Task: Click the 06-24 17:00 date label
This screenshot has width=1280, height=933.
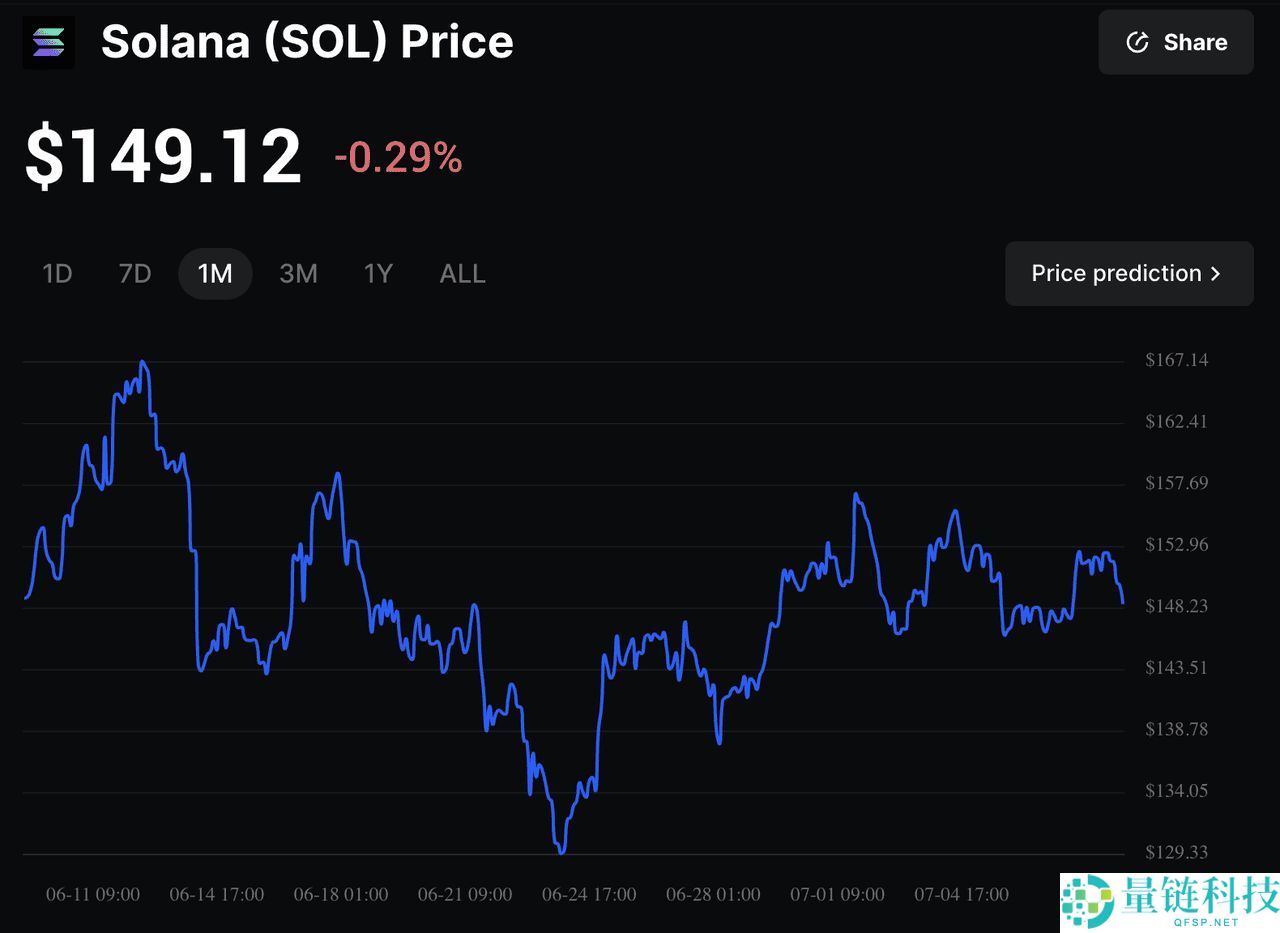Action: point(589,894)
